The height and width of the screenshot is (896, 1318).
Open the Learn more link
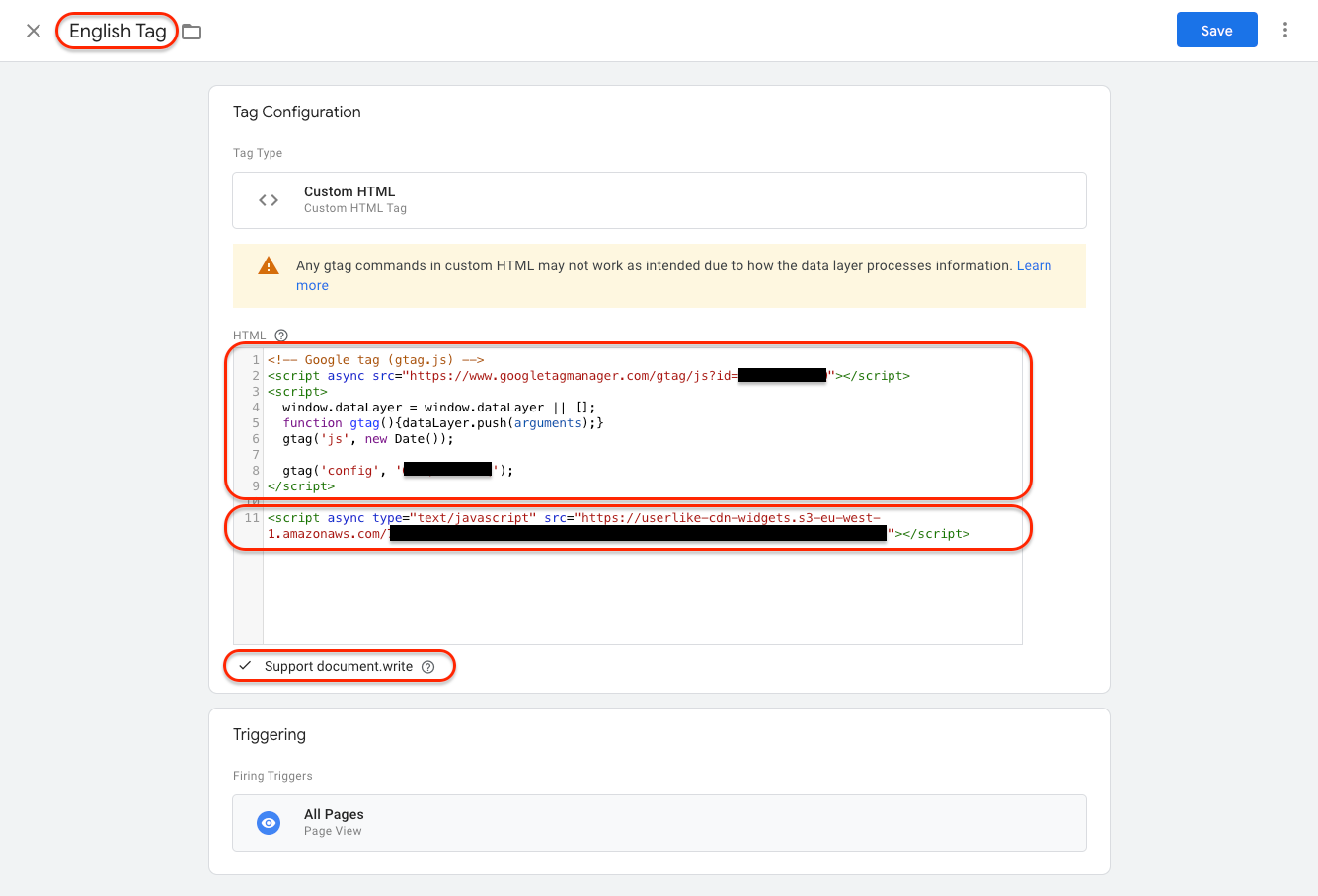[x=1034, y=265]
